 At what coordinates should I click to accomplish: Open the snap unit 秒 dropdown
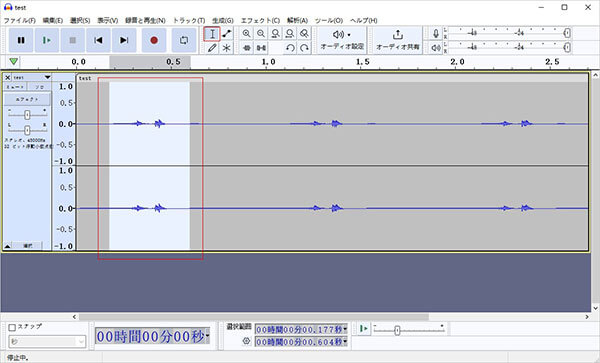(47, 342)
